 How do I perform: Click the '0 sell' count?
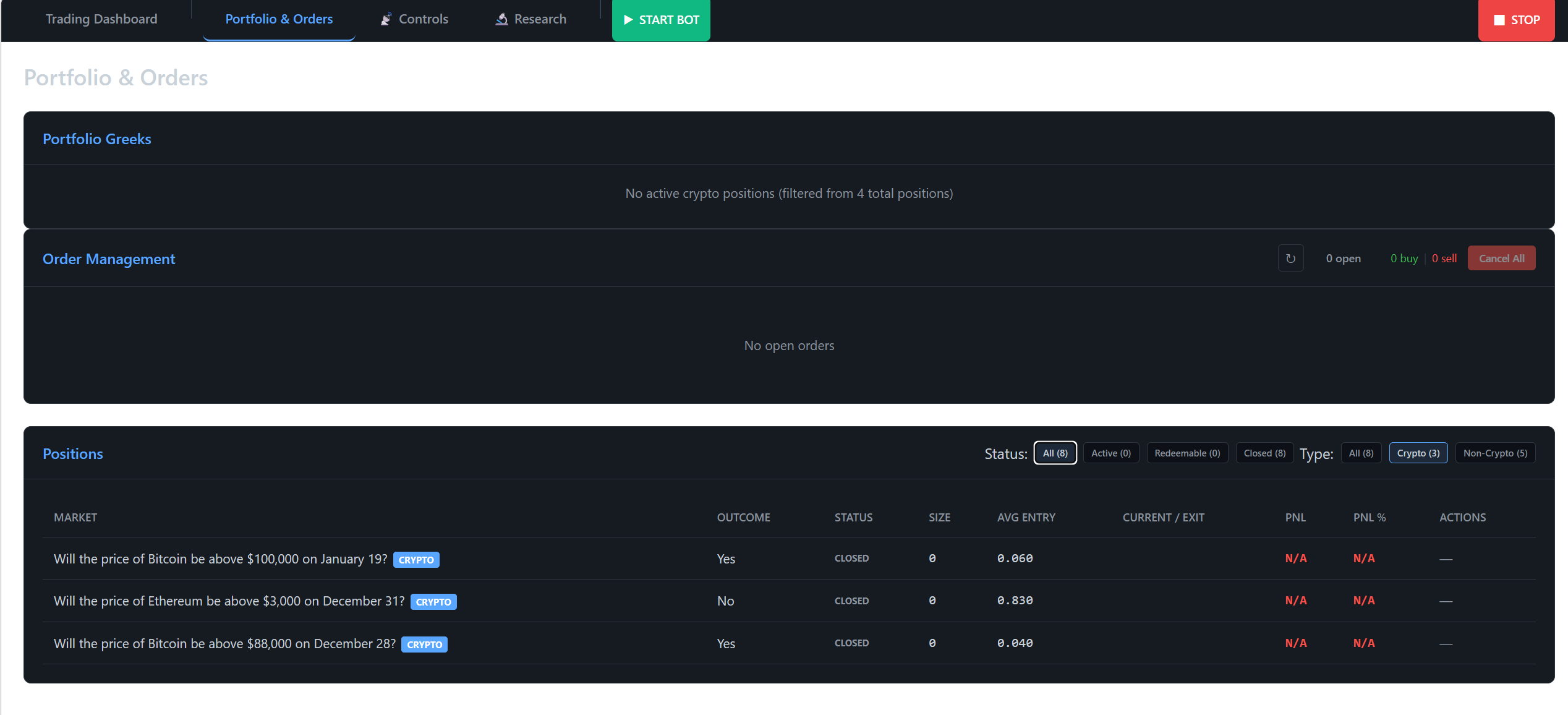click(x=1444, y=259)
